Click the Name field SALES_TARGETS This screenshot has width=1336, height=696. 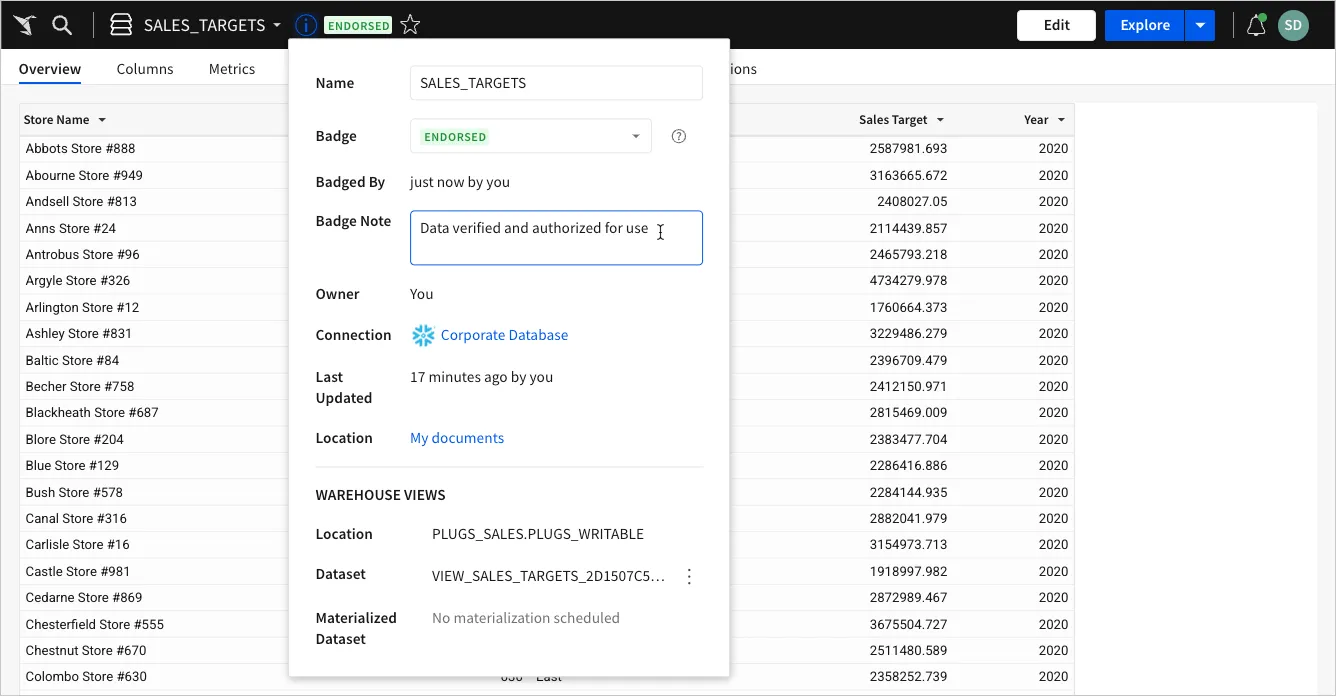(x=556, y=83)
